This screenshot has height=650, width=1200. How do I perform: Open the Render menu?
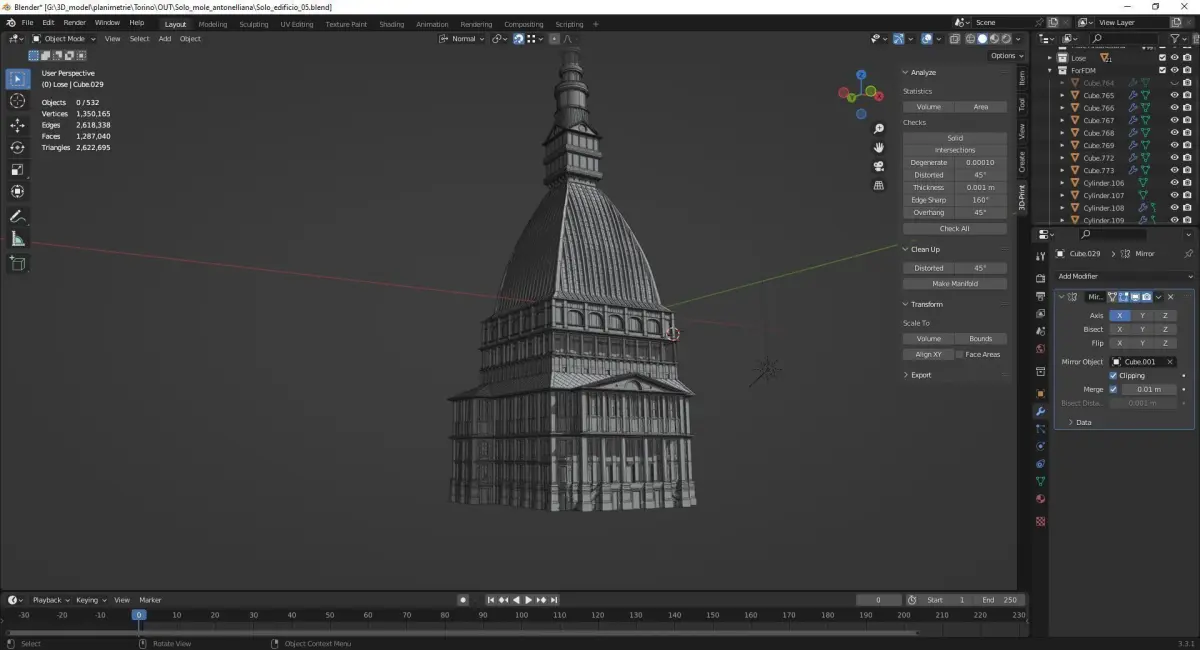pos(75,22)
